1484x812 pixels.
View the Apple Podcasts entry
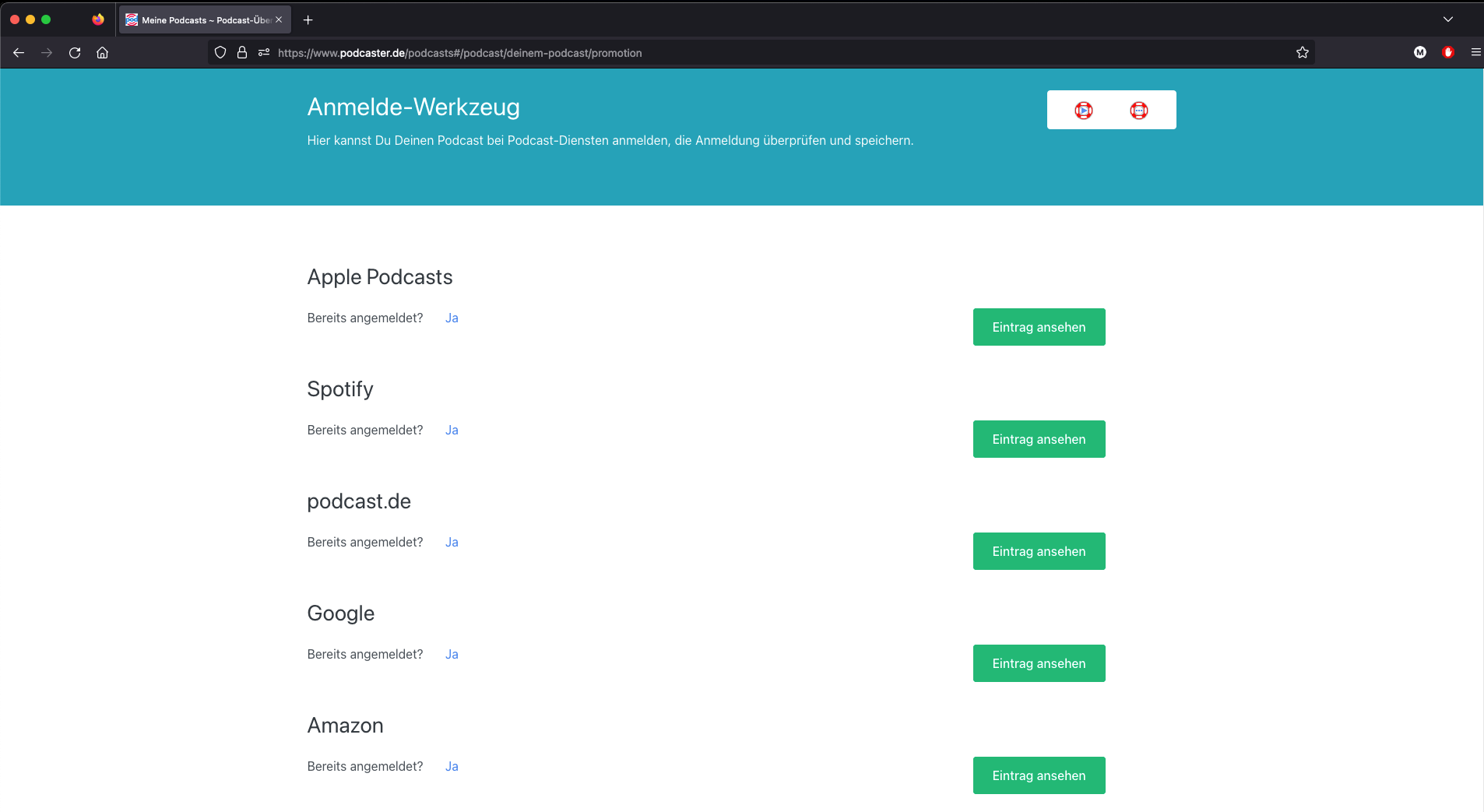(x=1039, y=327)
